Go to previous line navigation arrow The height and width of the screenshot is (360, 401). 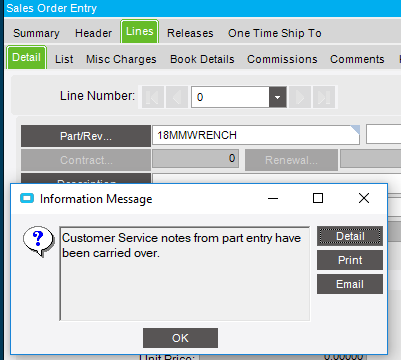click(x=177, y=97)
